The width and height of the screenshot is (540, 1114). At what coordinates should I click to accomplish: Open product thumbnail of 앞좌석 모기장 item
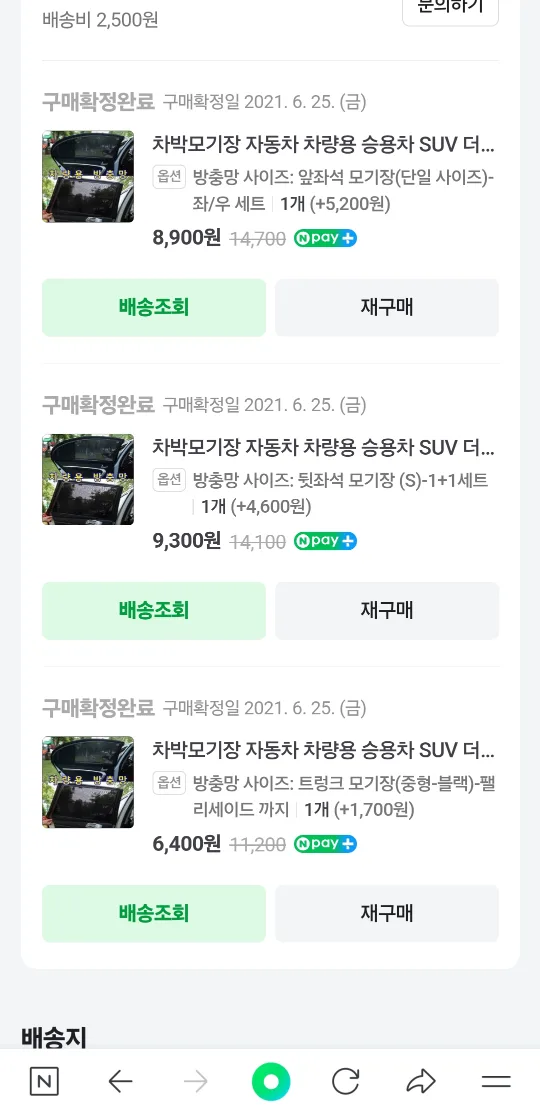pos(88,176)
